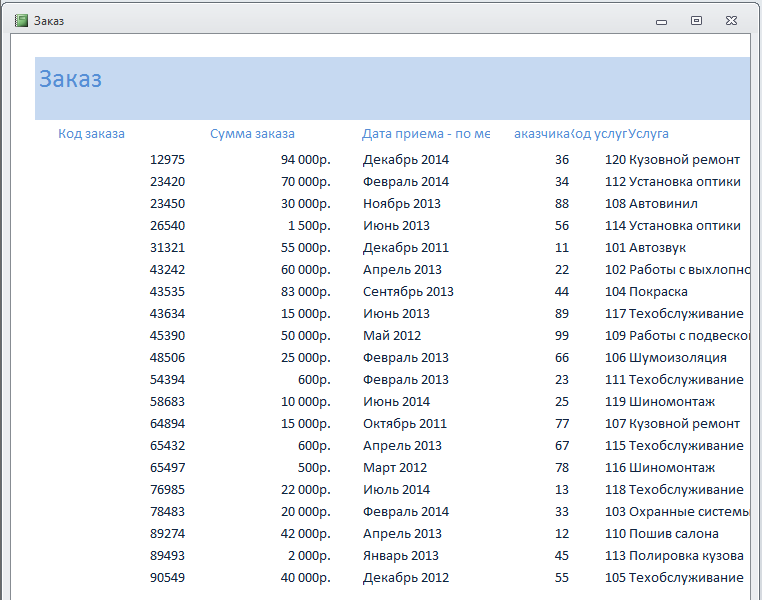The width and height of the screenshot is (762, 600).
Task: Select the Автозвук service entry
Action: pos(657,248)
